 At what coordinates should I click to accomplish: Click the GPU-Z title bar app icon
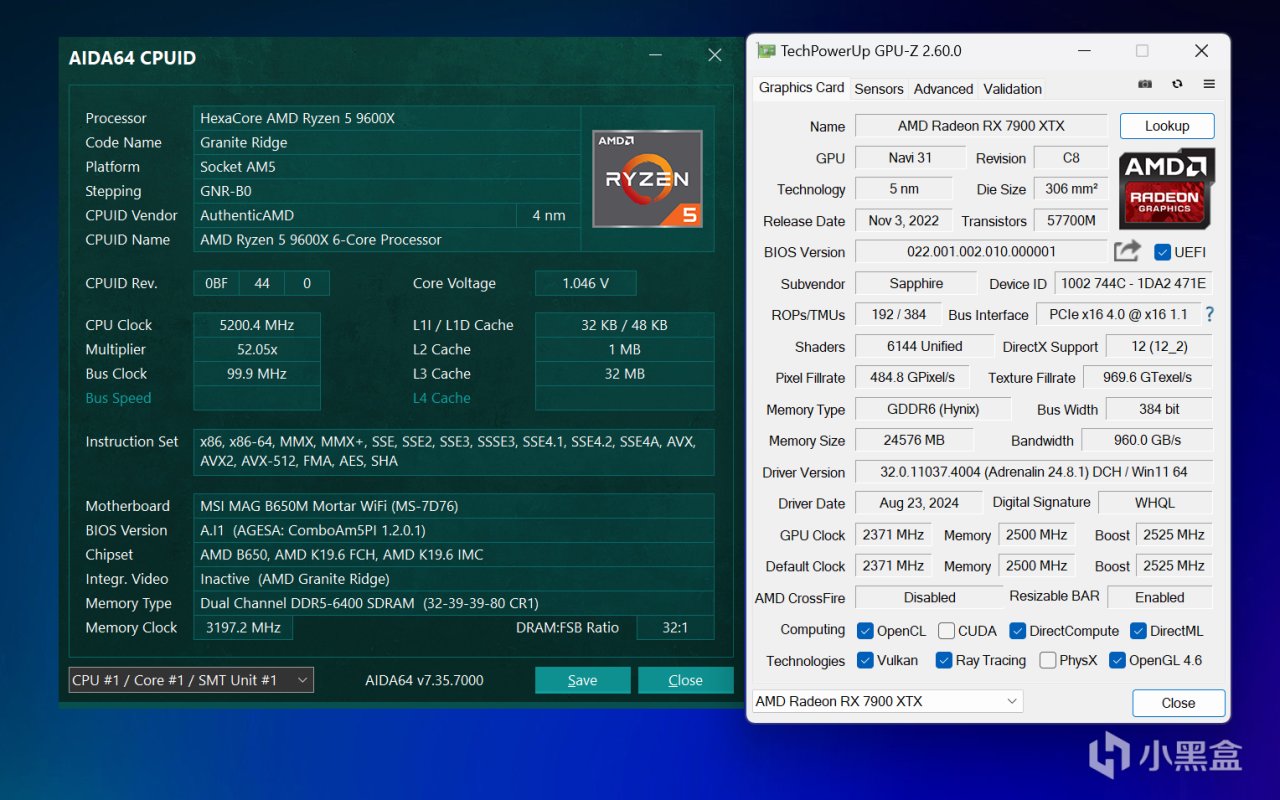point(766,51)
